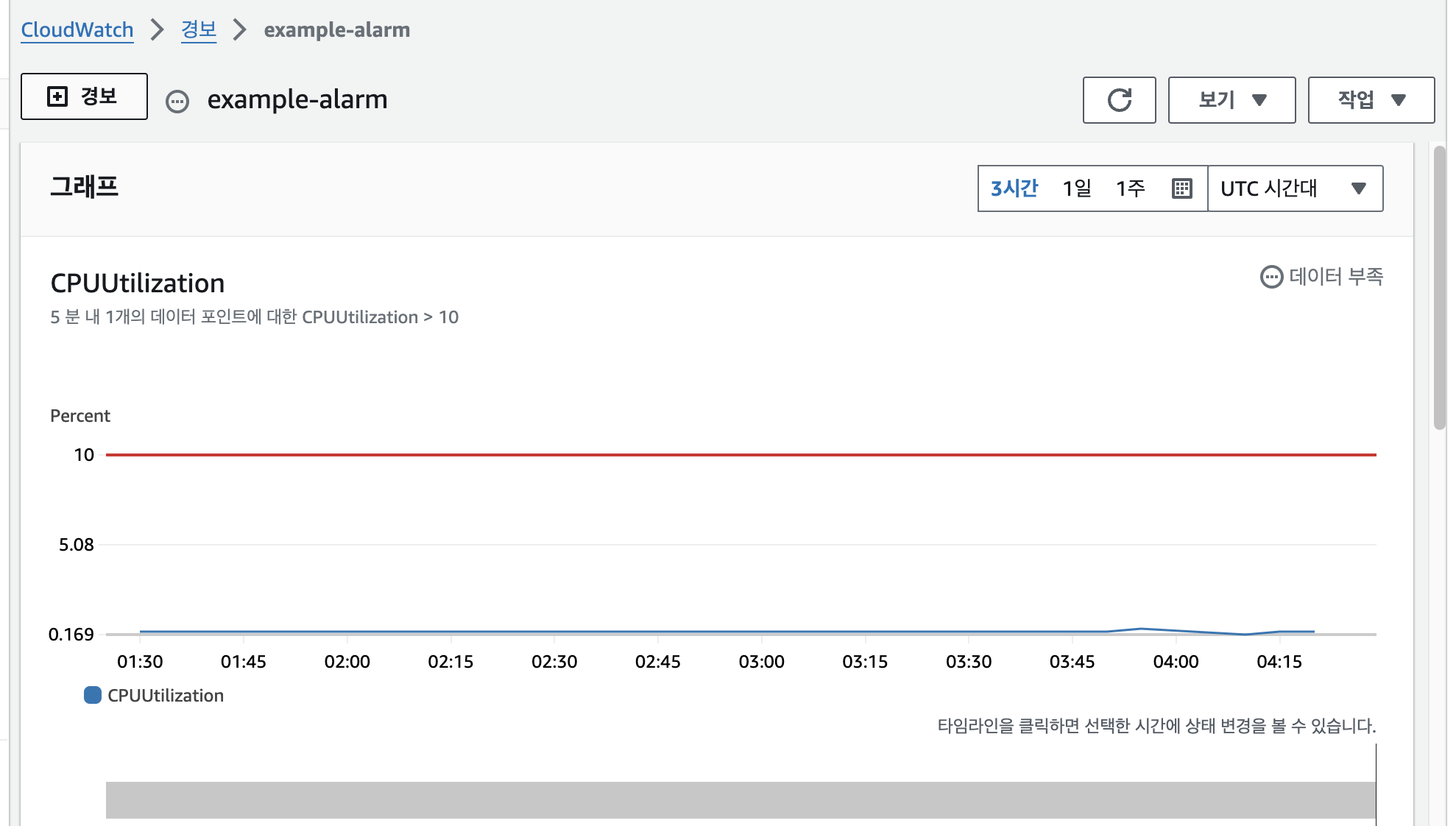Toggle CPUUtilization legend blue swatch
The image size is (1456, 826).
pos(93,695)
